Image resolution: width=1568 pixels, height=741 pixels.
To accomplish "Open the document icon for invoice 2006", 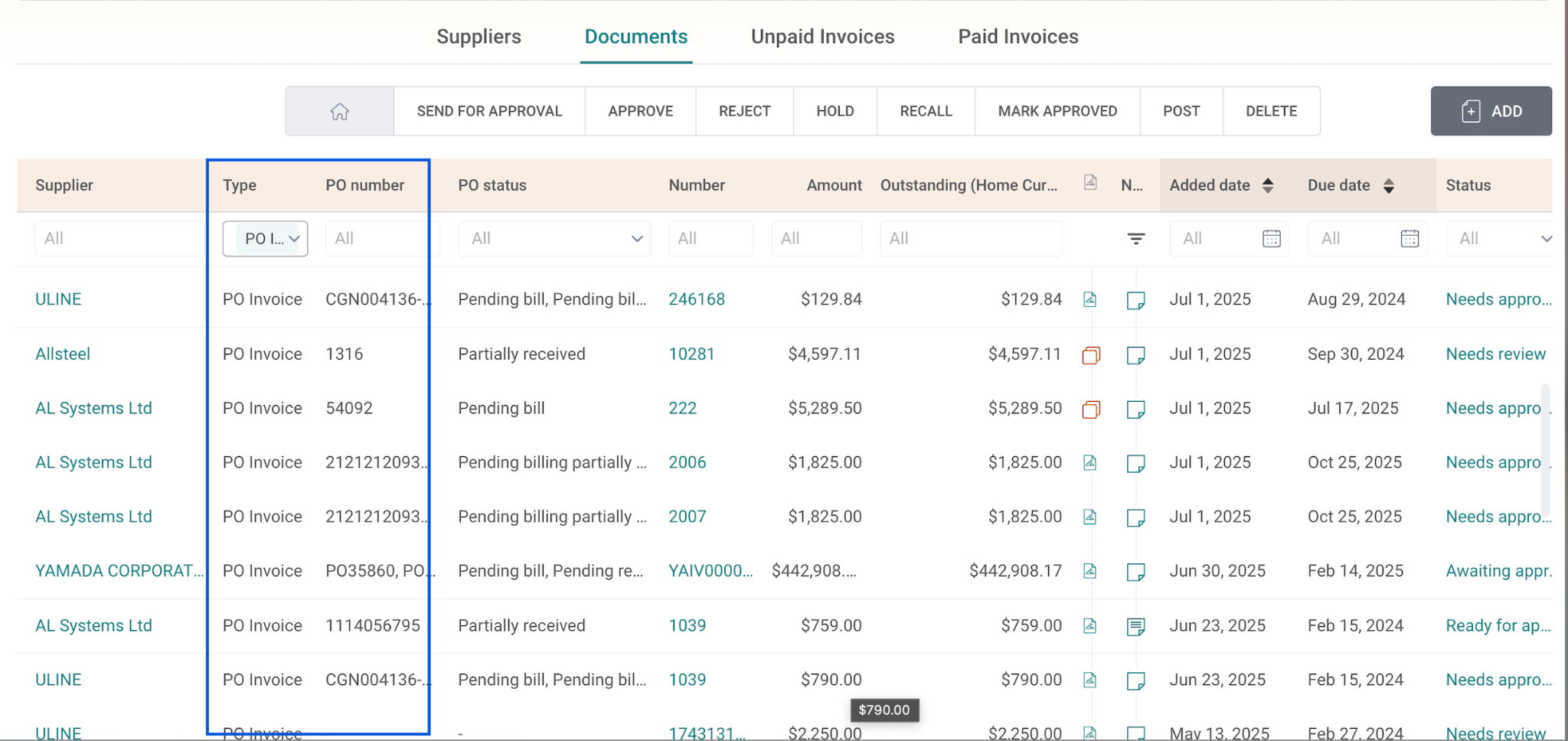I will (1090, 462).
